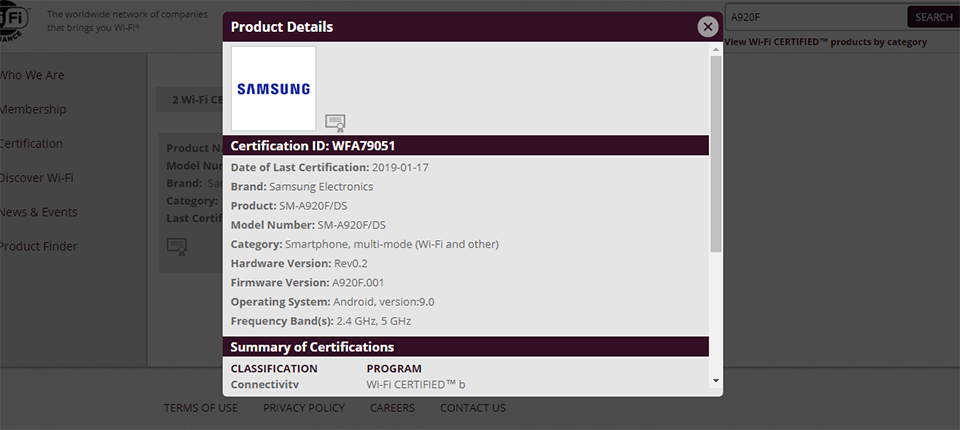Select Android, version:9.0 text

click(384, 302)
